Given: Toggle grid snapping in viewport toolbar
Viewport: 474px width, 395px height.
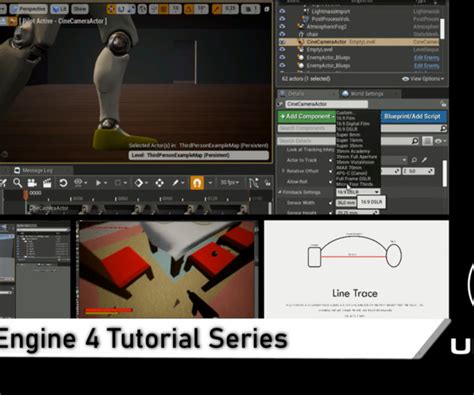Looking at the screenshot, I should 163,9.
